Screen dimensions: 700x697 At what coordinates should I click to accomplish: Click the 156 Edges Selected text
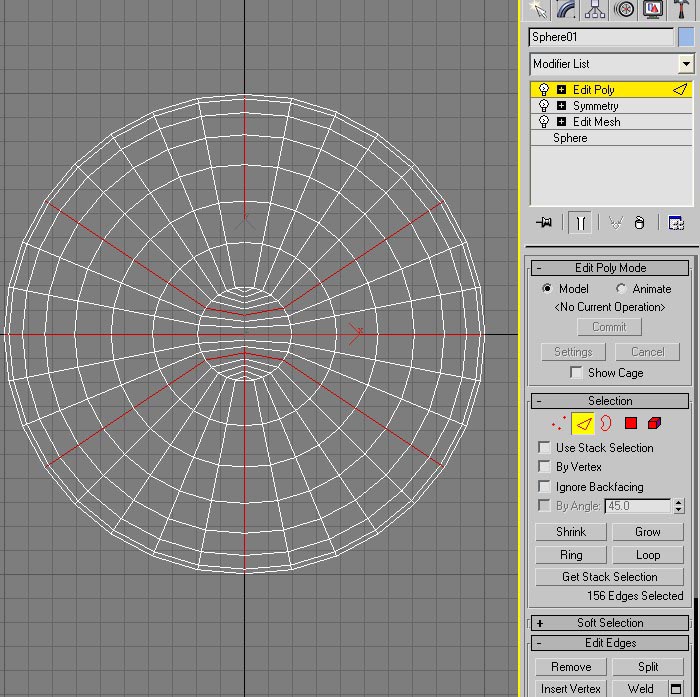coord(635,596)
